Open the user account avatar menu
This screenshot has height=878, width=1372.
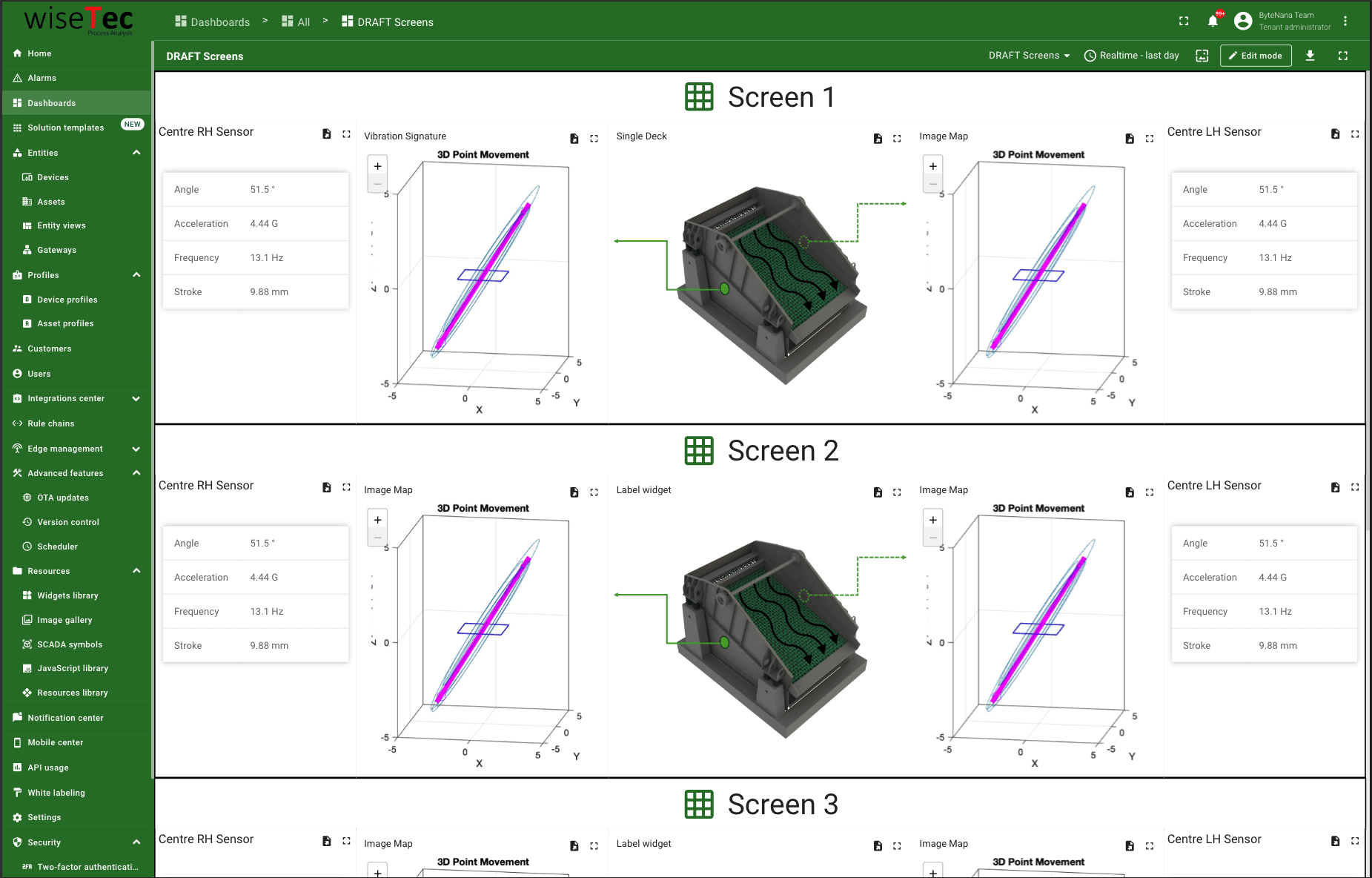tap(1243, 21)
